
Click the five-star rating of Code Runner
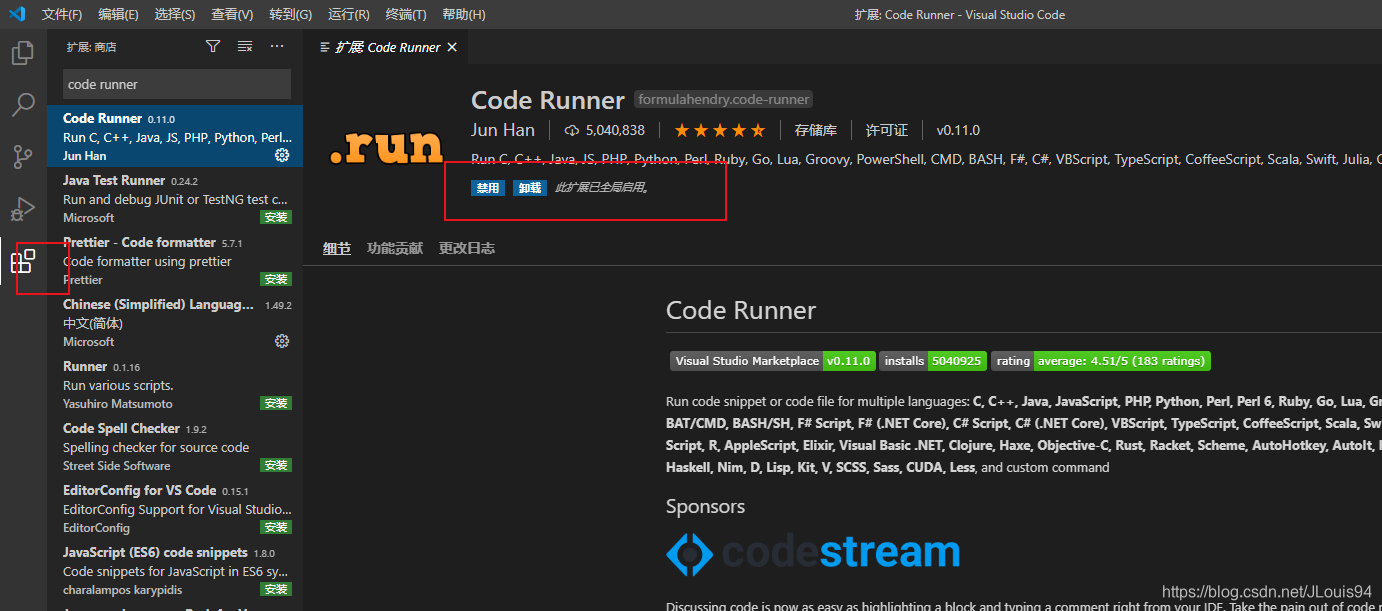pos(720,130)
